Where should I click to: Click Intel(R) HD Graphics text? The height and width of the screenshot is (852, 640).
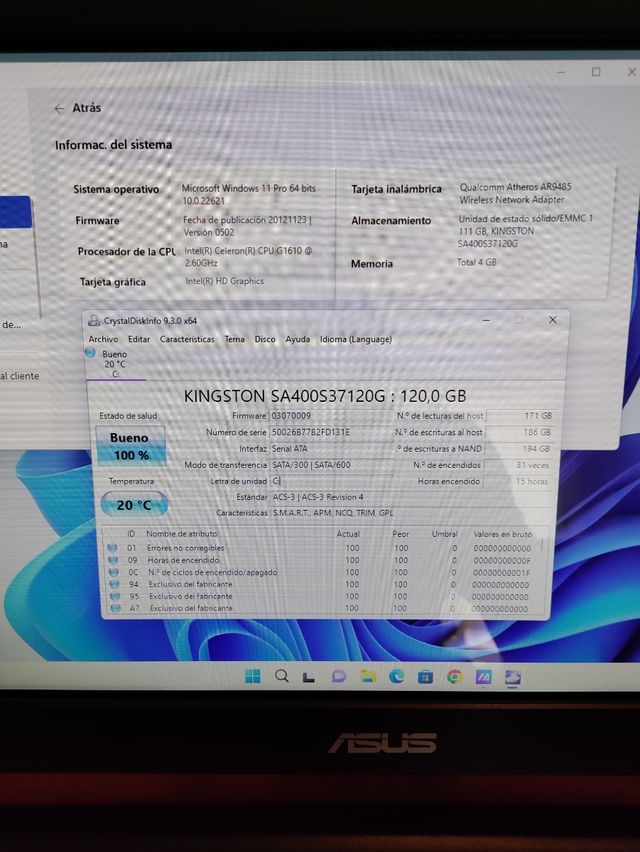tap(224, 281)
